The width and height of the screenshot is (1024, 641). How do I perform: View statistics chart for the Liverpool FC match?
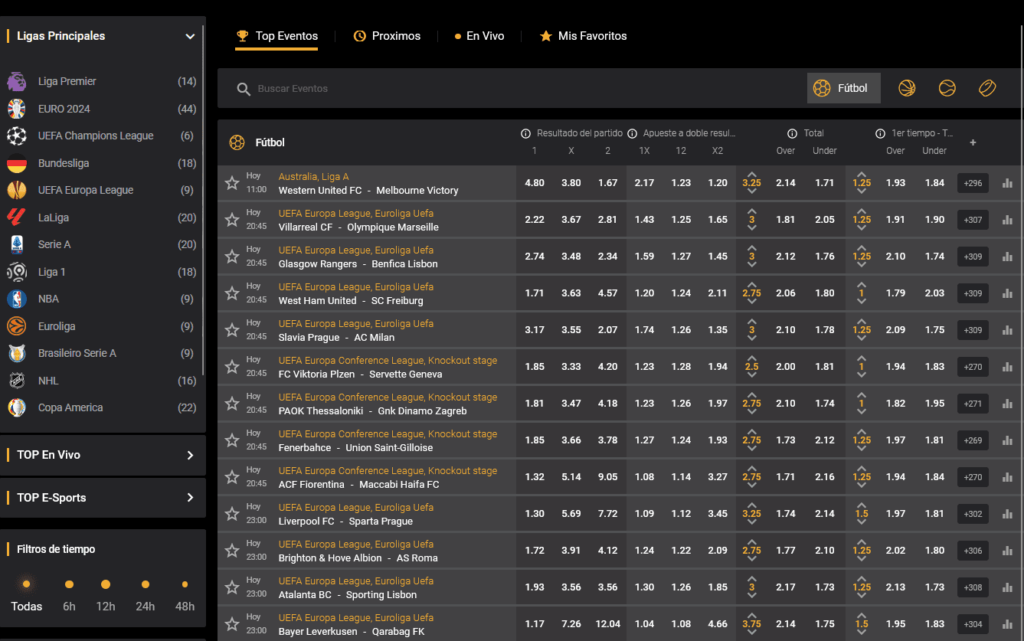coord(1006,514)
